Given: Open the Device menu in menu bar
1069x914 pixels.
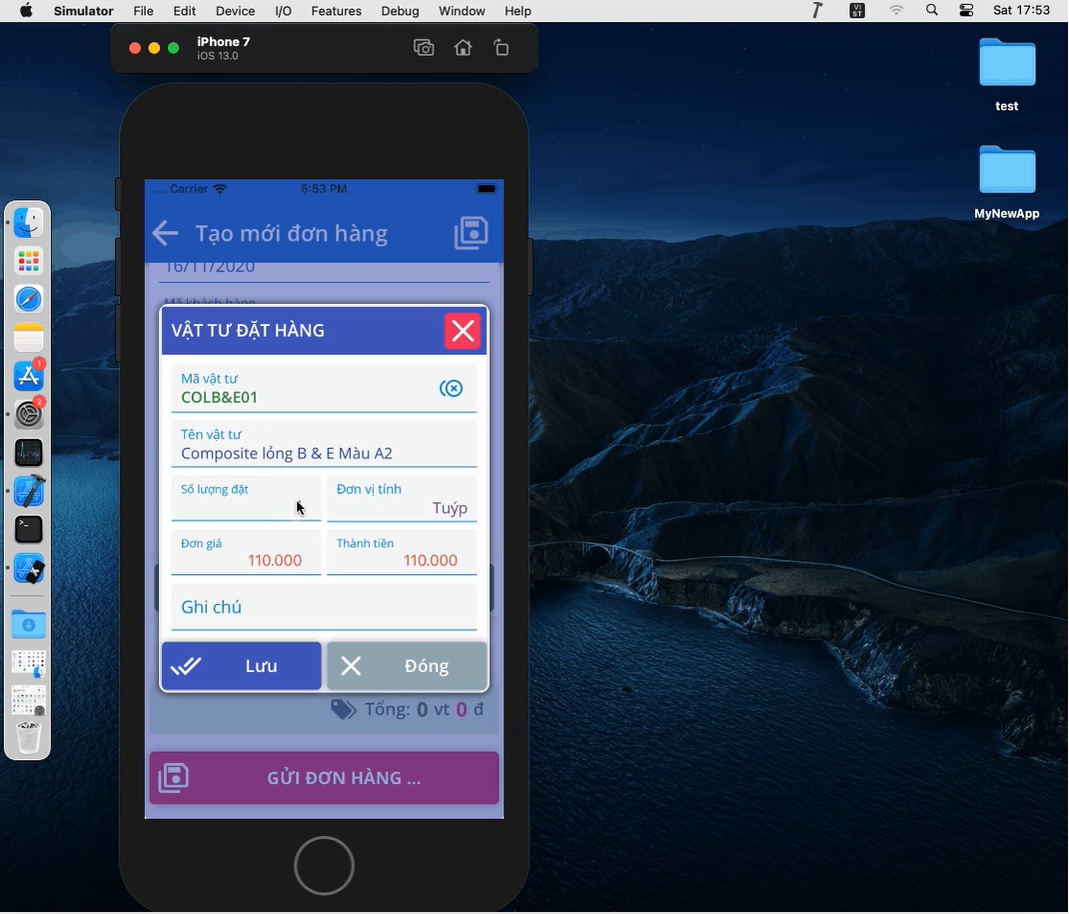Looking at the screenshot, I should 235,11.
